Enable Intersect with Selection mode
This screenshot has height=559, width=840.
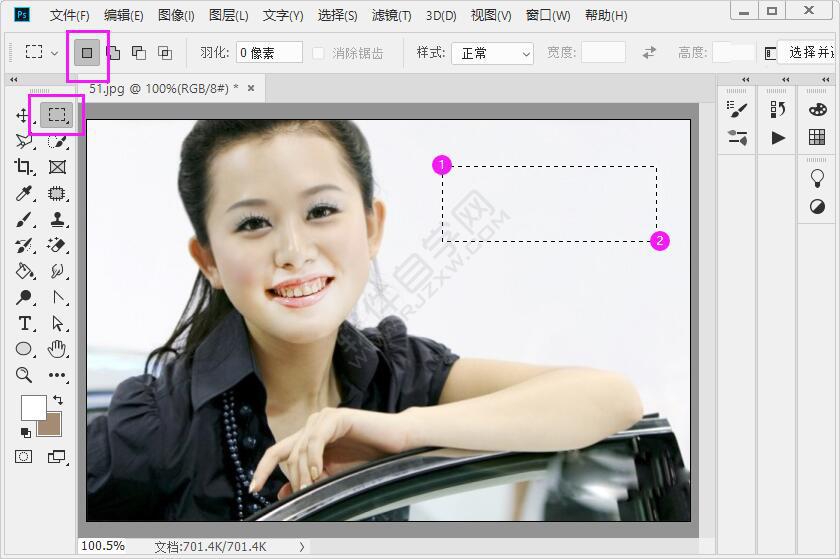pos(165,53)
